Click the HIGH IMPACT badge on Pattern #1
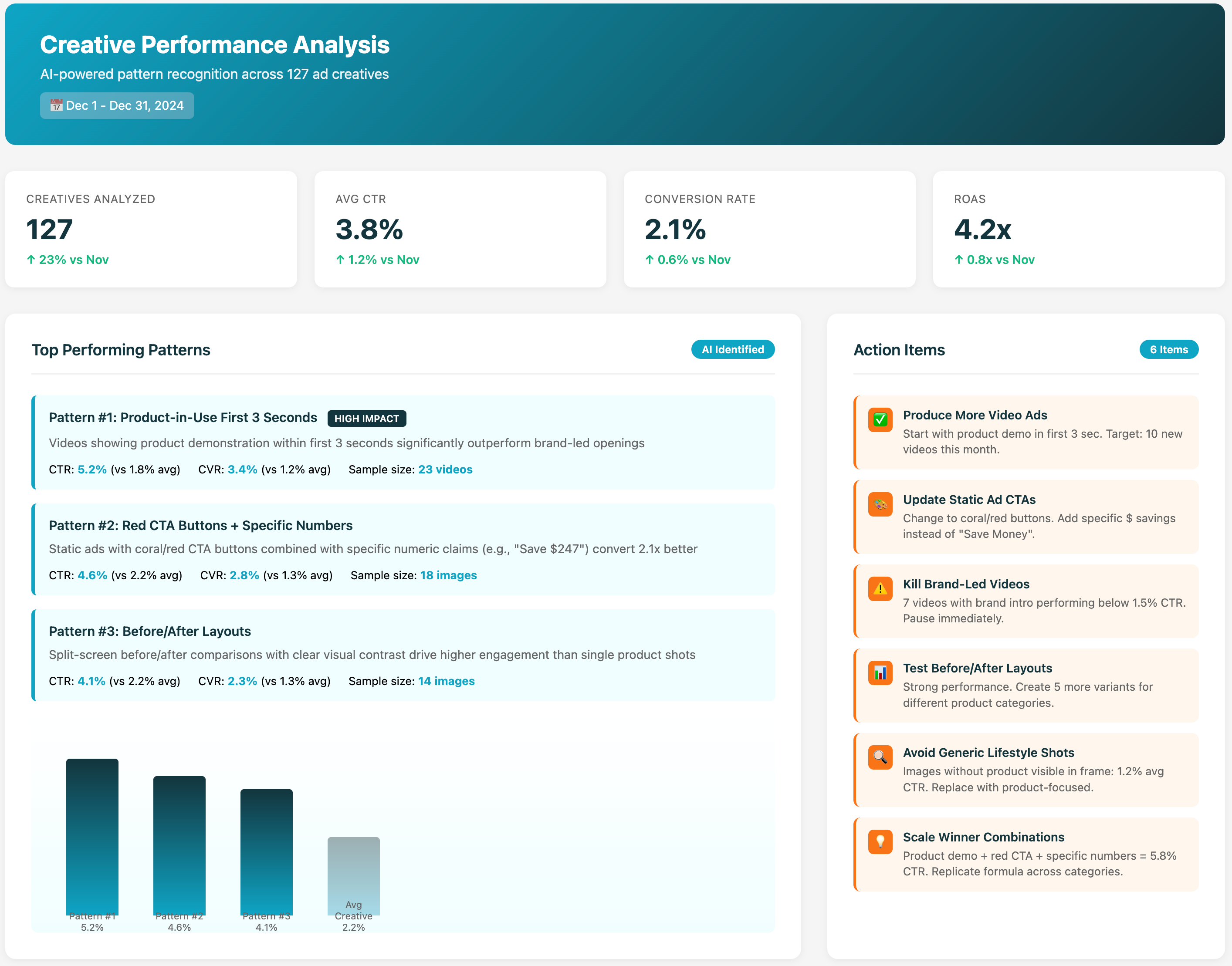Viewport: 1232px width, 966px height. tap(366, 419)
